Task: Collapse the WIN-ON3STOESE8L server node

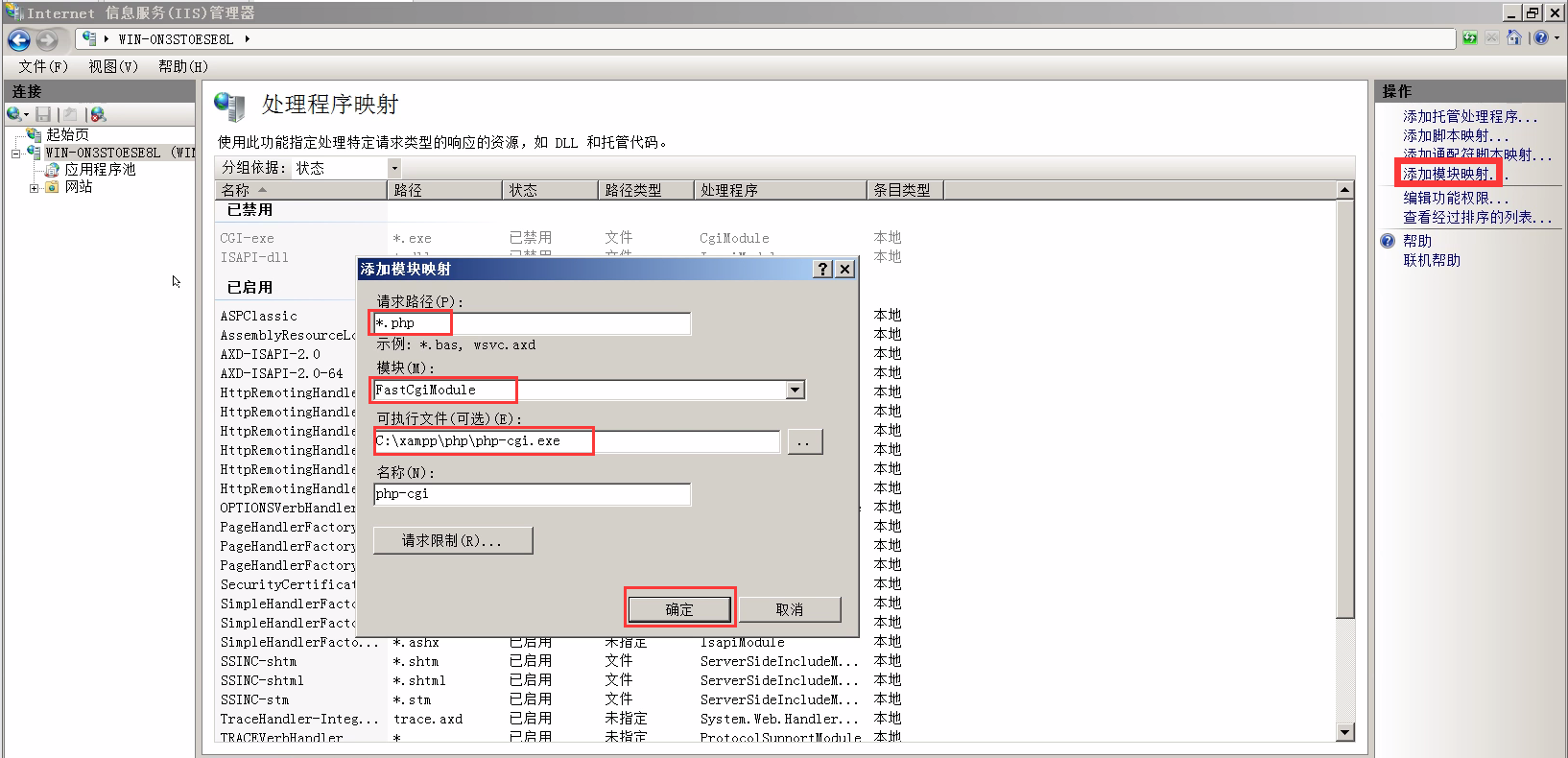Action: pyautogui.click(x=16, y=153)
